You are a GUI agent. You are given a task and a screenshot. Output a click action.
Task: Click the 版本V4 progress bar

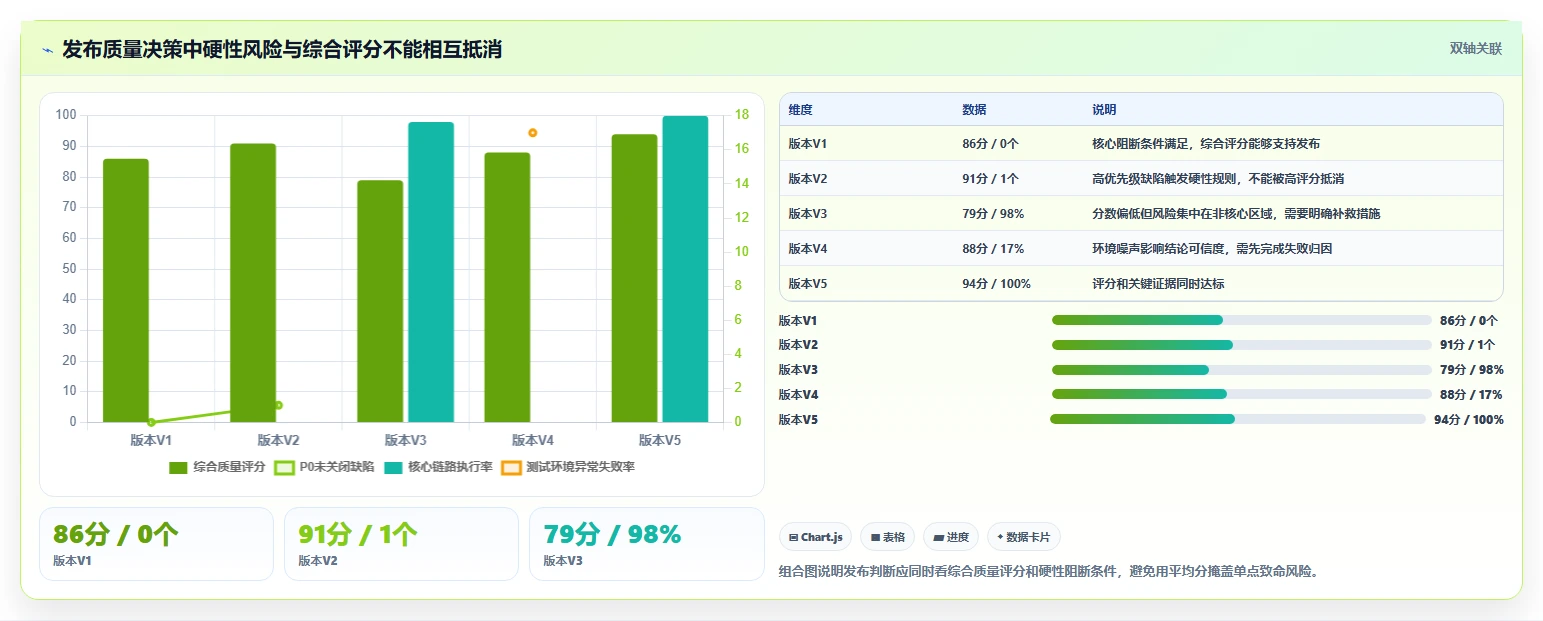[1241, 394]
